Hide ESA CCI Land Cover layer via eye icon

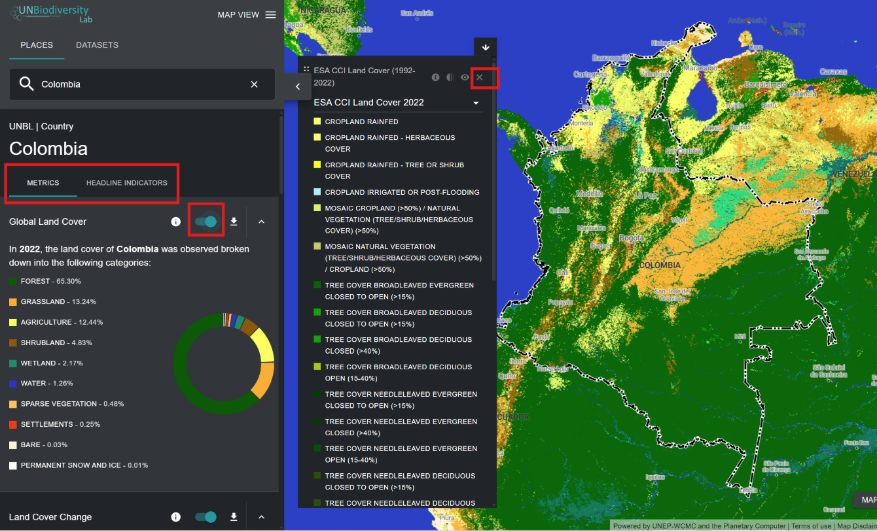pyautogui.click(x=465, y=77)
